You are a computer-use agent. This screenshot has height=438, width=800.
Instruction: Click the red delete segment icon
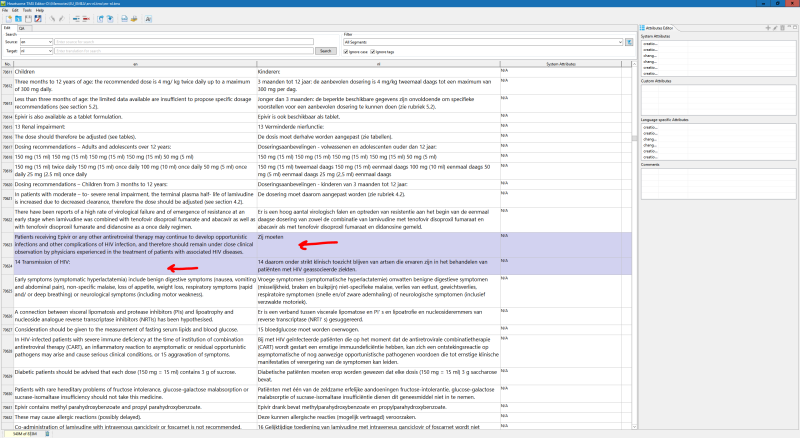(x=86, y=19)
